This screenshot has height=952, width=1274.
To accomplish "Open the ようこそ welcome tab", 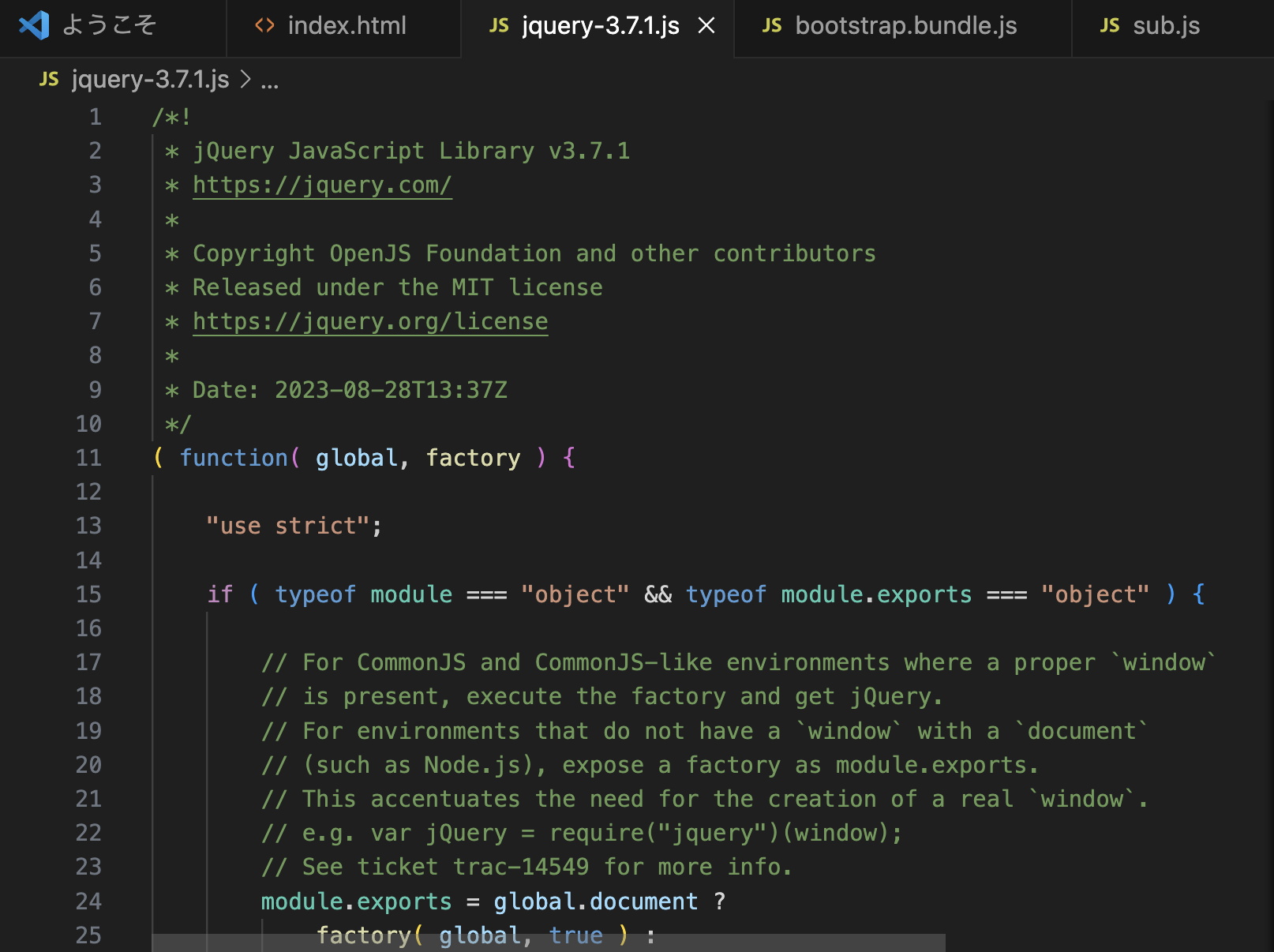I will click(x=113, y=26).
